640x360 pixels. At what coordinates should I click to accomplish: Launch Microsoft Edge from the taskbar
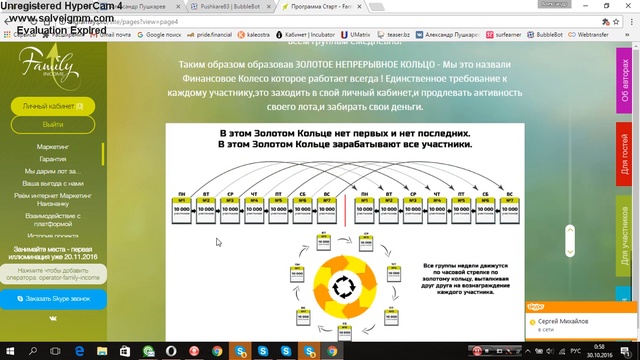click(79, 351)
